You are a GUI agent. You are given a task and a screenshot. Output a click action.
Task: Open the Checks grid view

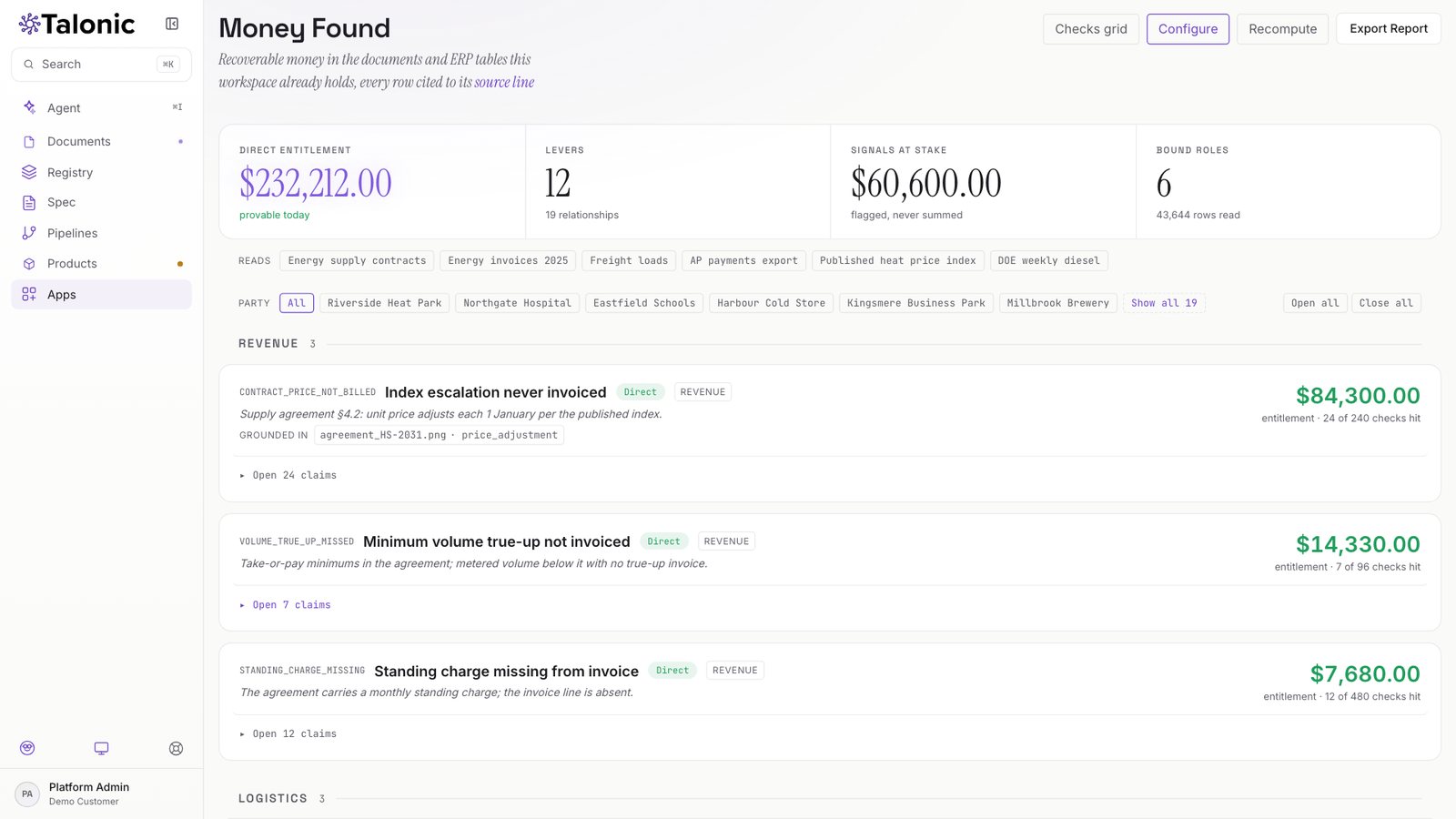tap(1090, 28)
